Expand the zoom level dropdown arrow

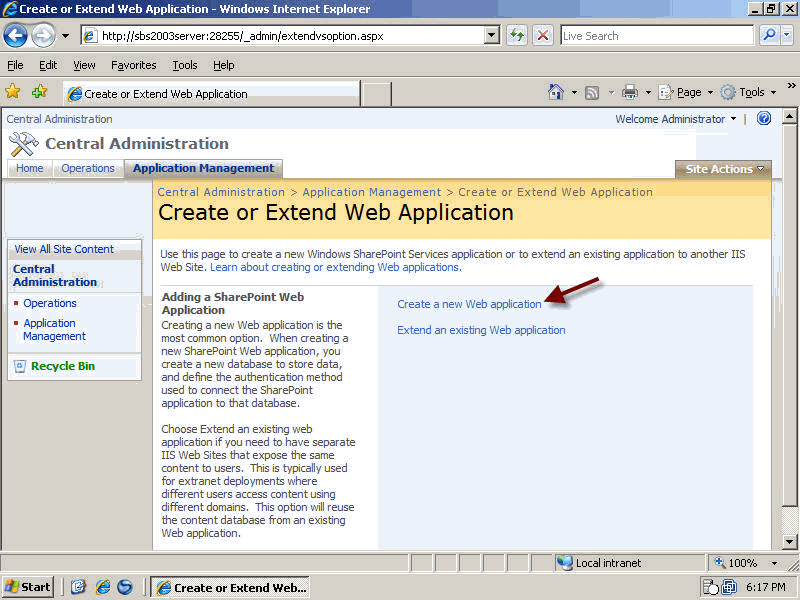click(x=774, y=563)
